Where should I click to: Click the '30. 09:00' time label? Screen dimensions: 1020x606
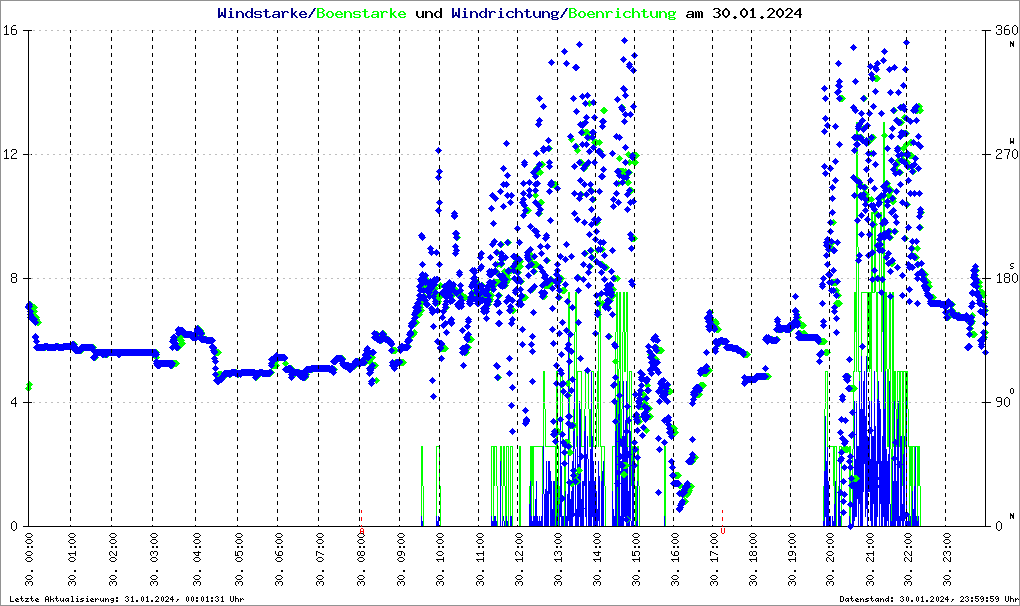[401, 559]
